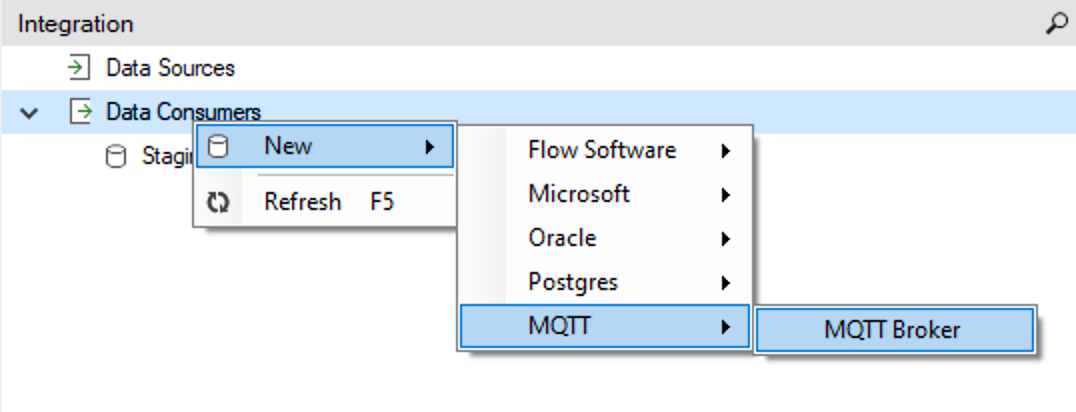
Task: Select the partially hidden Staging tree item
Action: pos(167,157)
